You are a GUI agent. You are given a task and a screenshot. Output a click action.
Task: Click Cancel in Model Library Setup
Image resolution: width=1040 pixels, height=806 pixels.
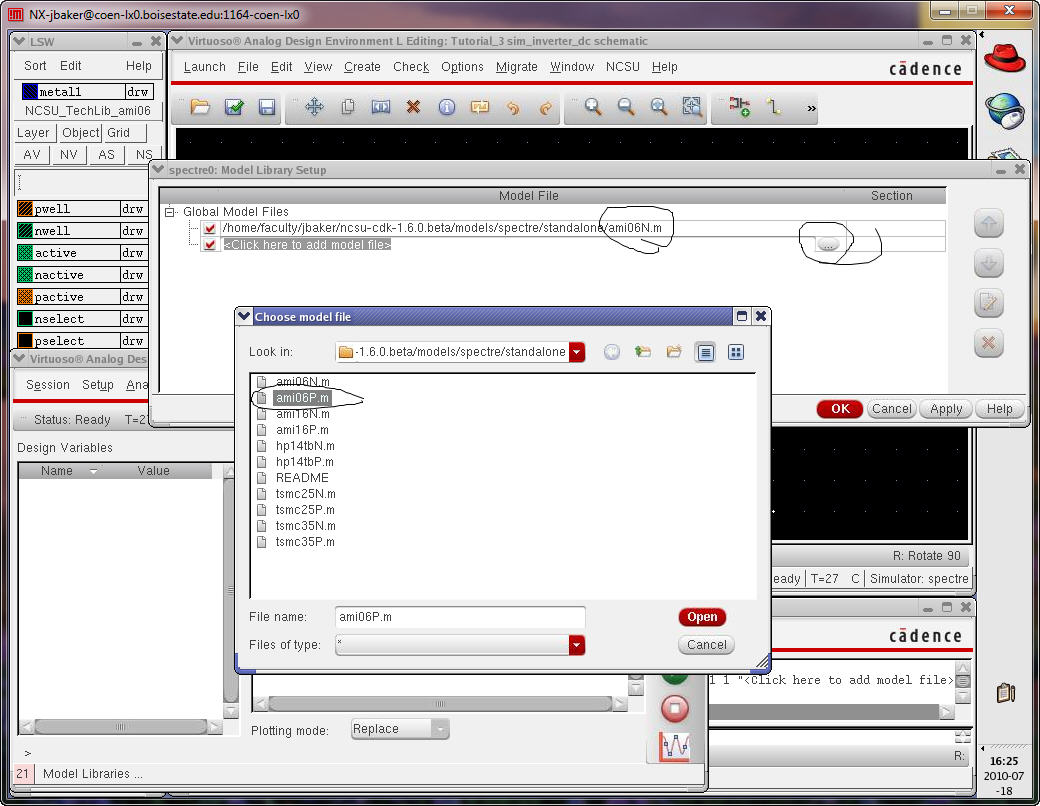point(891,409)
